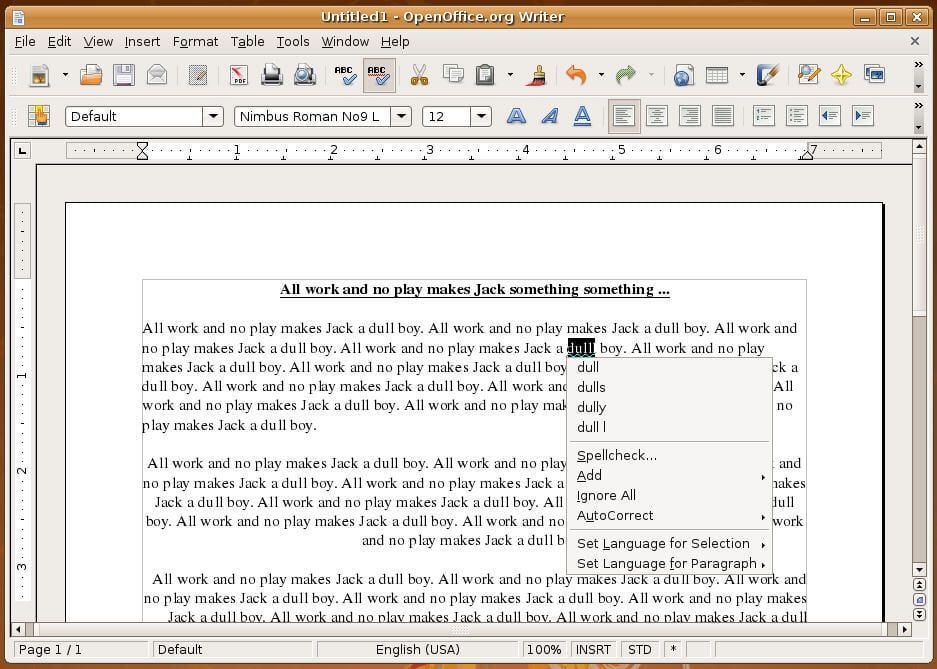
Task: Open the font name dropdown arrow
Action: coord(401,116)
